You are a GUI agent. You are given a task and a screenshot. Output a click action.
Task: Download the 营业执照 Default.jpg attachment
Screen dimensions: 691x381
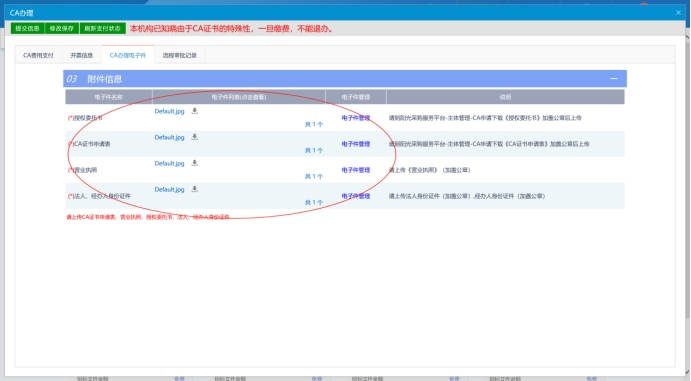194,163
